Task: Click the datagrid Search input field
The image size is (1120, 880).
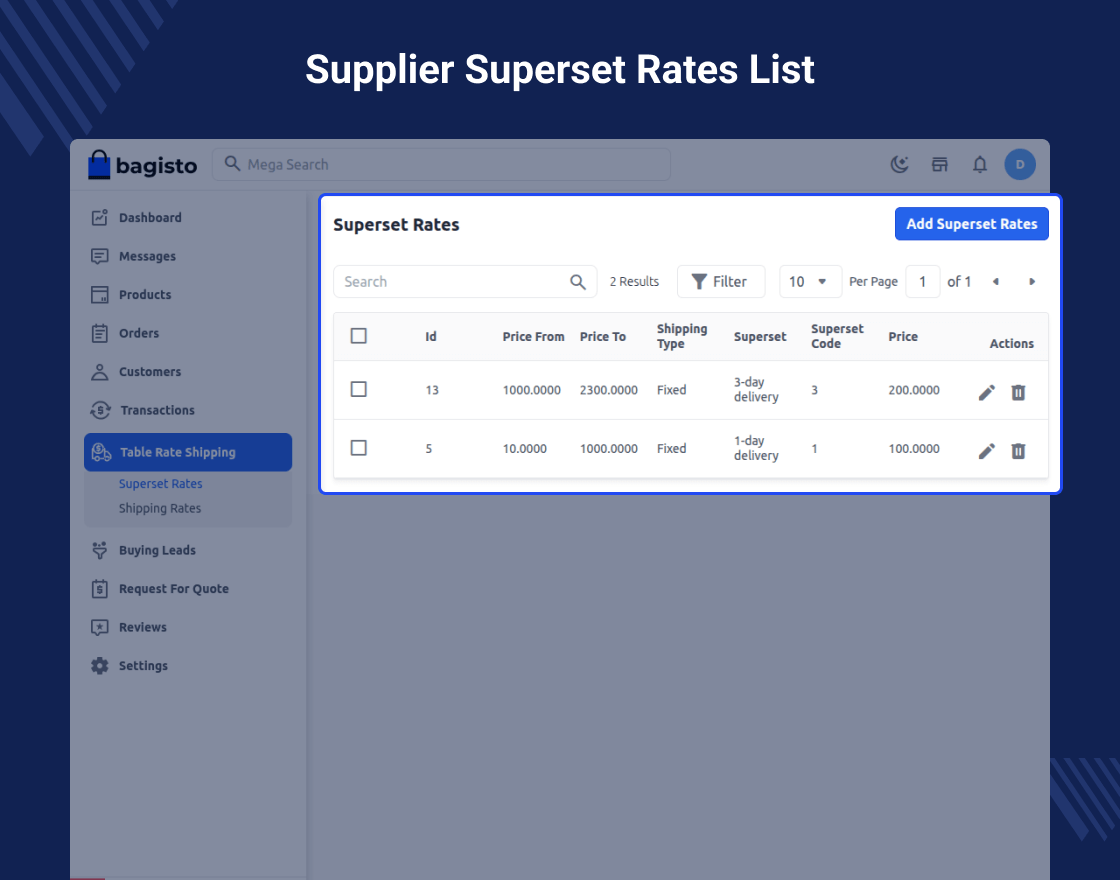Action: [x=465, y=281]
